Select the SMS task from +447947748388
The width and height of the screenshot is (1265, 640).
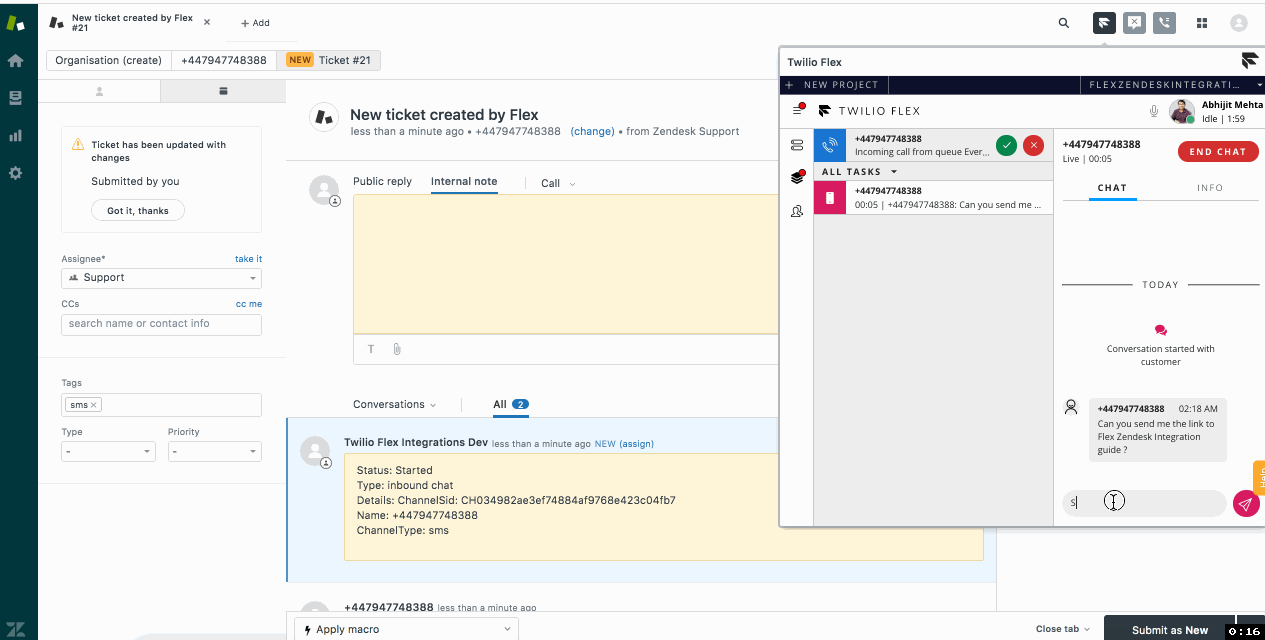coord(933,197)
